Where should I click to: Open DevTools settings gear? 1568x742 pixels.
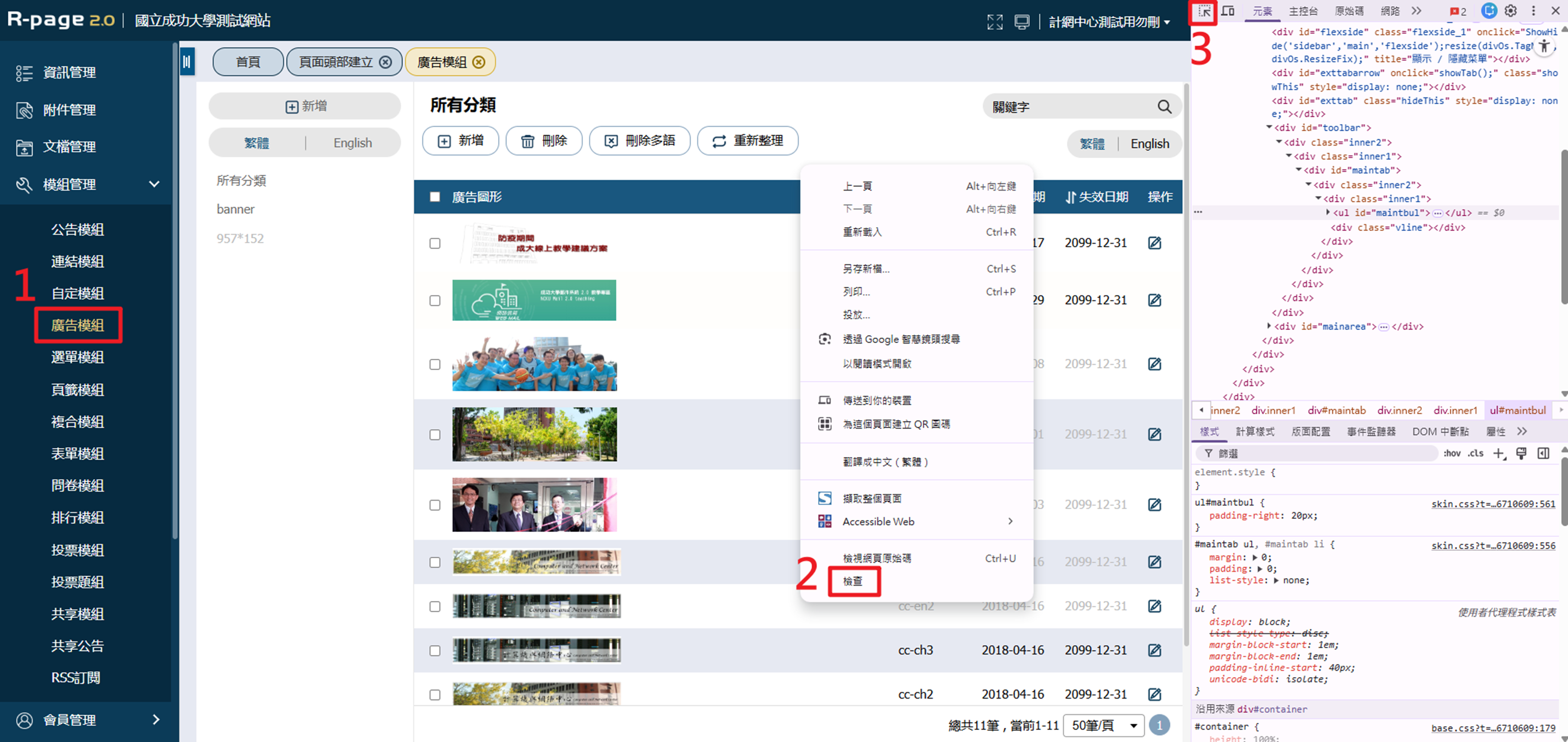coord(1510,11)
